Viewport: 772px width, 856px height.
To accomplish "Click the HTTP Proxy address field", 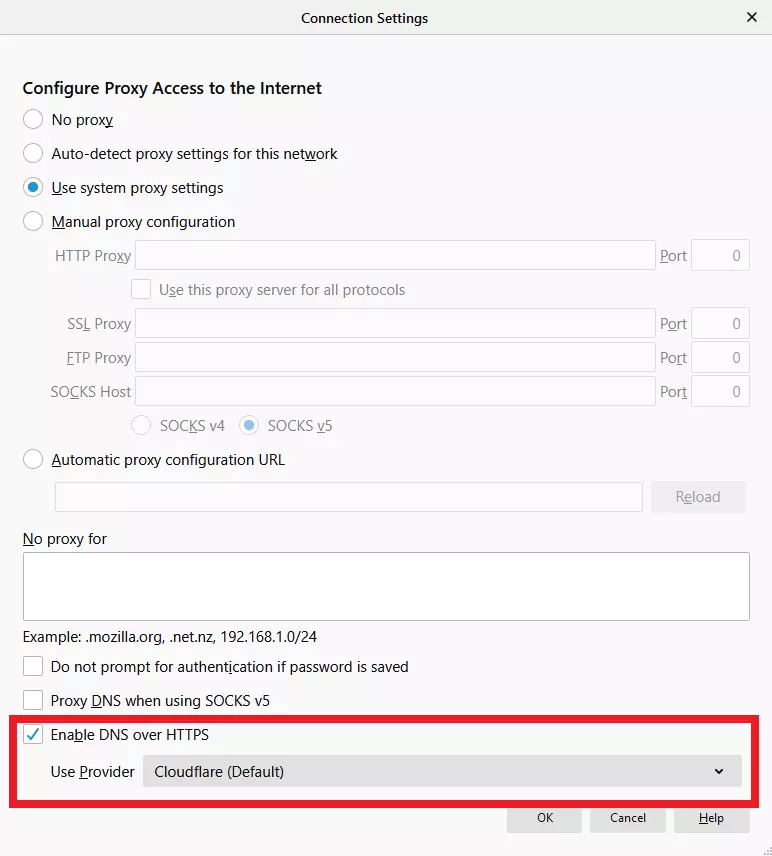I will tap(395, 256).
